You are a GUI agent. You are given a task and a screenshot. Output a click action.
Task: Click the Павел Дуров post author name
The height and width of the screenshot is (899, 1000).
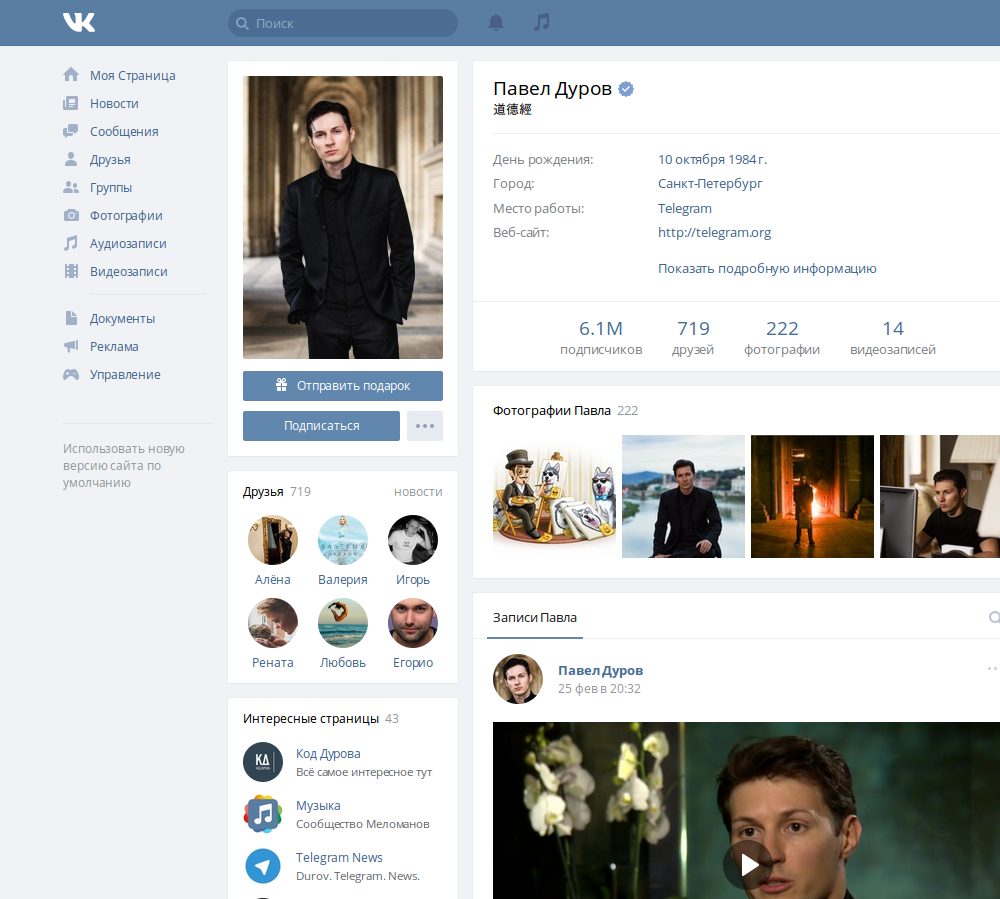tap(600, 671)
